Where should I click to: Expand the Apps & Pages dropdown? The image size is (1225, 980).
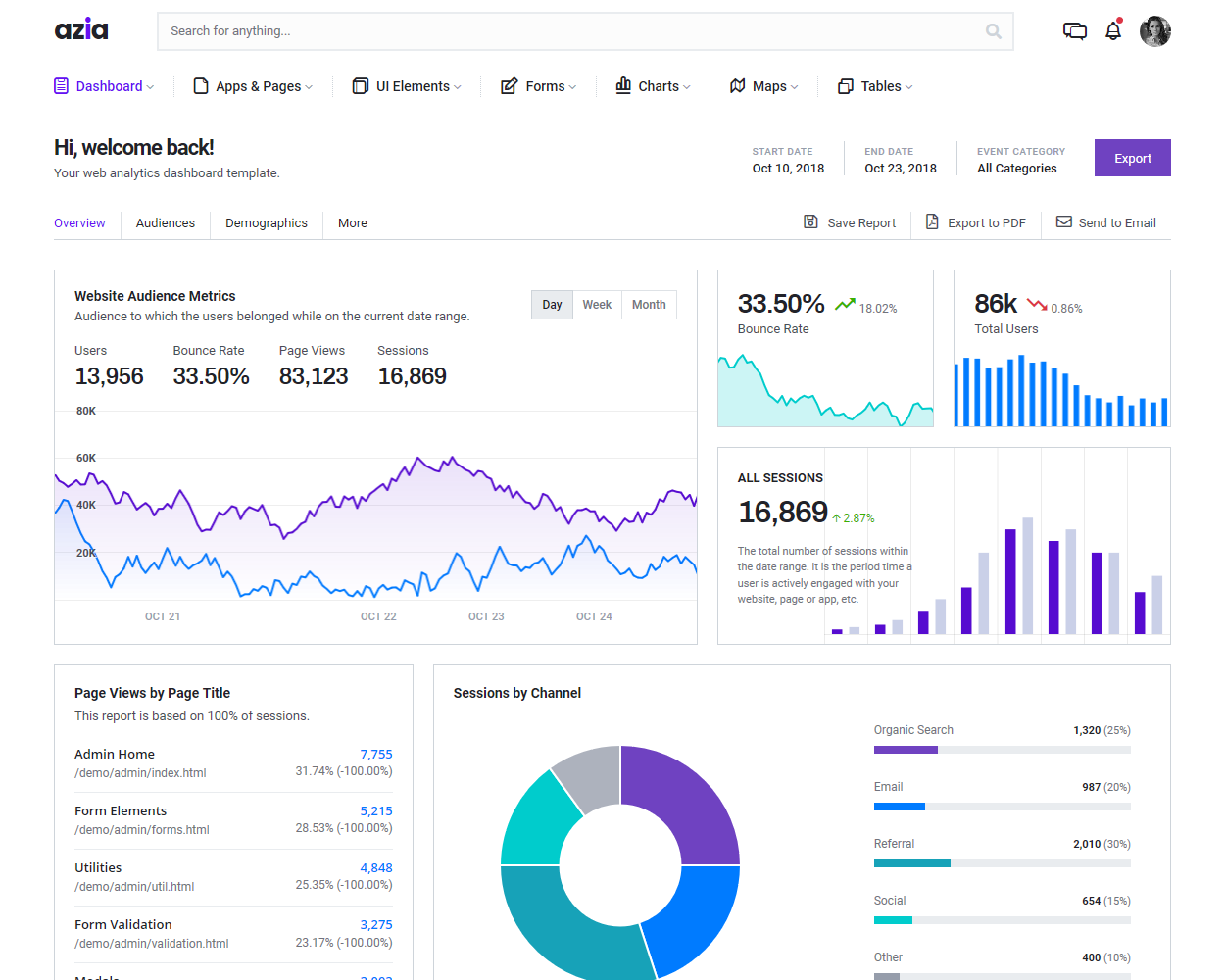[x=254, y=86]
